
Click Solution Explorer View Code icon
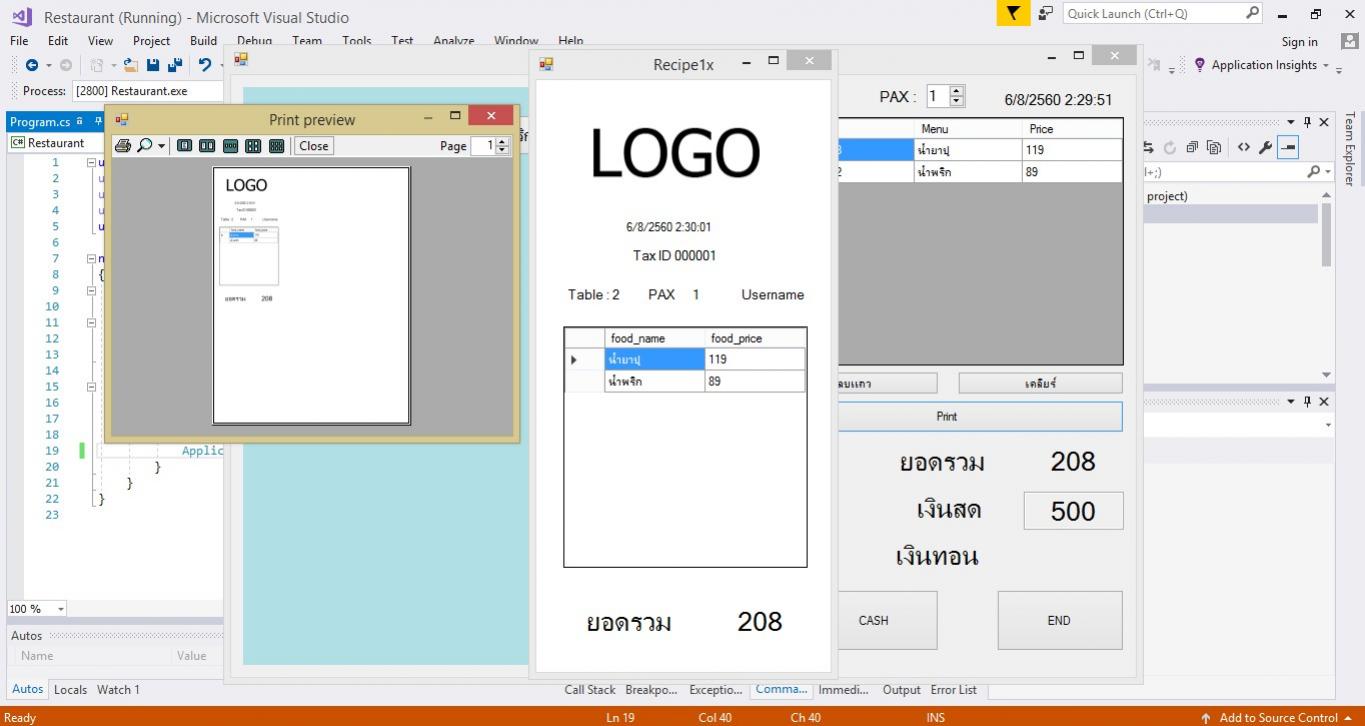click(1243, 147)
